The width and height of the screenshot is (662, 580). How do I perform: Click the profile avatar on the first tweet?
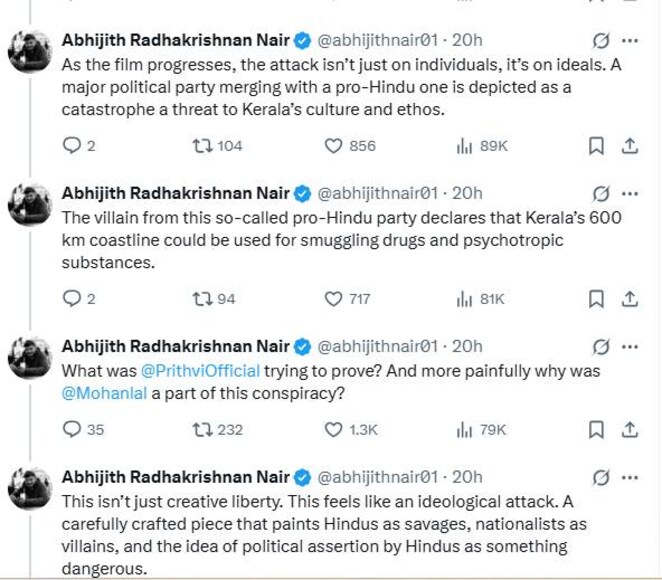pos(30,52)
